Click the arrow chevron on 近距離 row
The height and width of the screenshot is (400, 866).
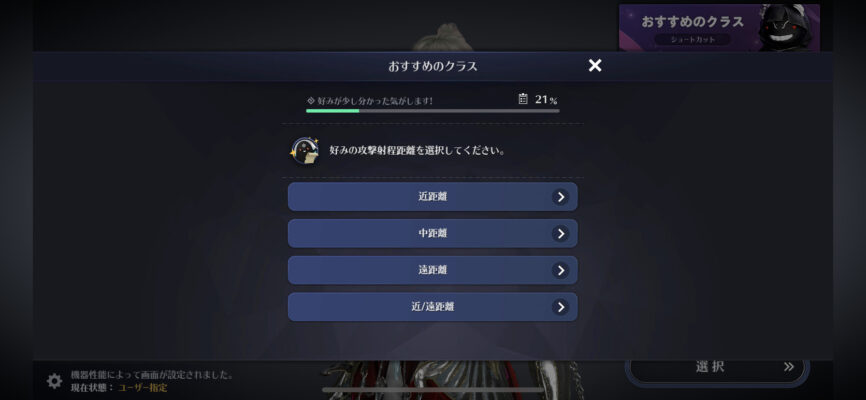click(x=561, y=197)
